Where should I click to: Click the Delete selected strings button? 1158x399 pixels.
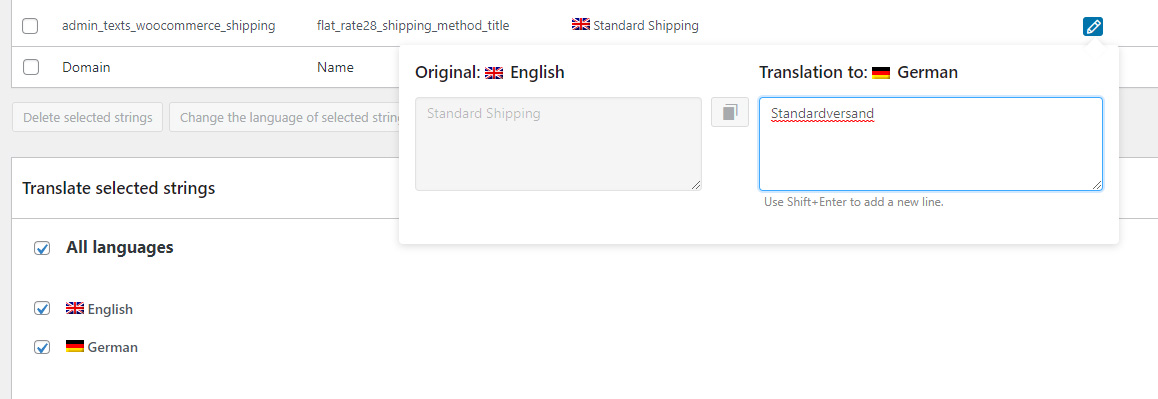point(87,117)
